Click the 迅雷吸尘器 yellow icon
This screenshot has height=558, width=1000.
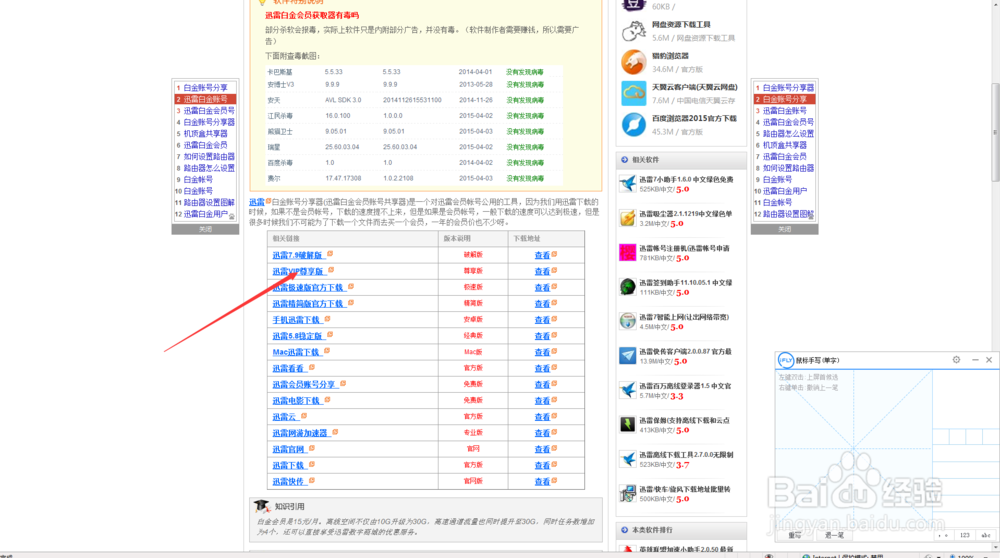tap(628, 218)
